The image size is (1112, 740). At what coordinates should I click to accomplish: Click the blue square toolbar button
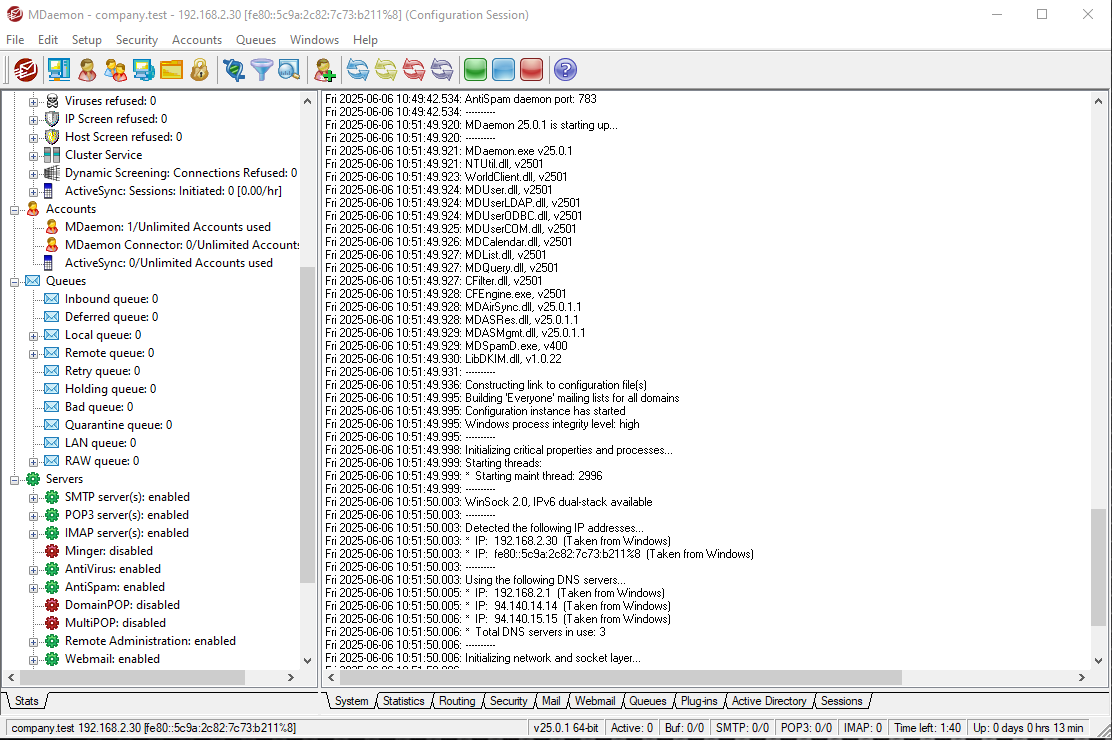click(x=503, y=70)
